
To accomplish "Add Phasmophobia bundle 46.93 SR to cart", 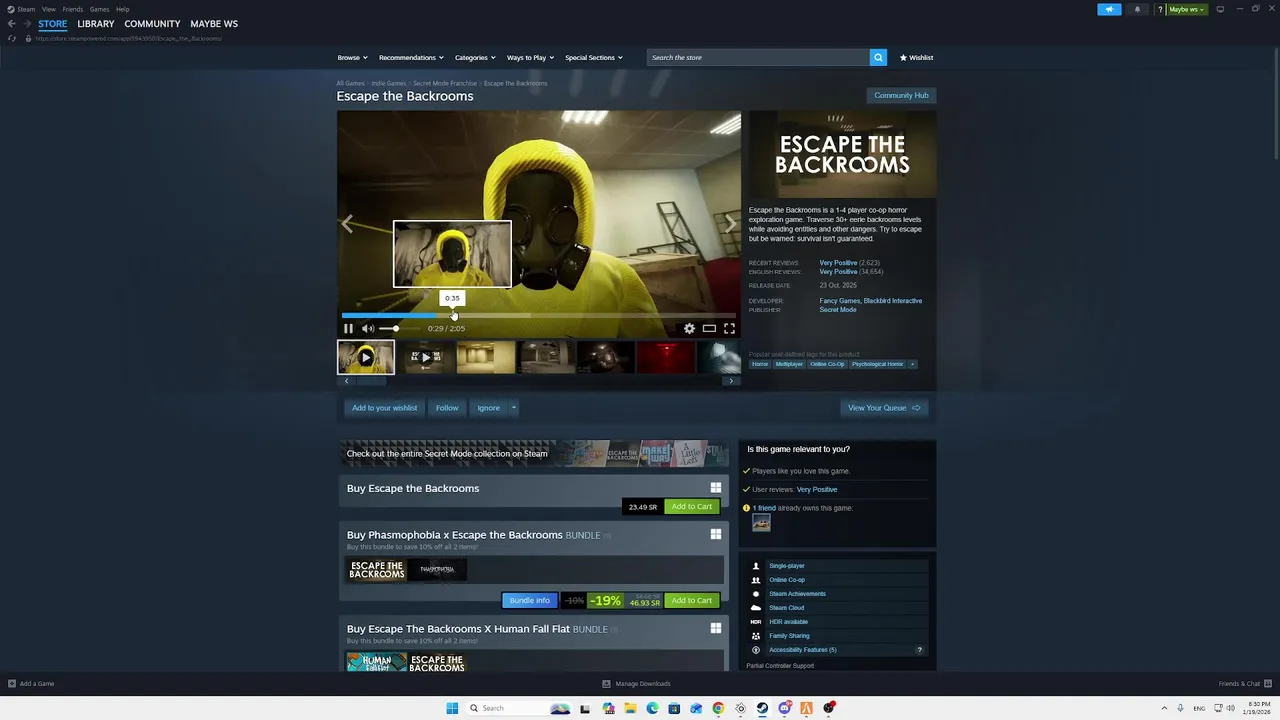I will (692, 600).
